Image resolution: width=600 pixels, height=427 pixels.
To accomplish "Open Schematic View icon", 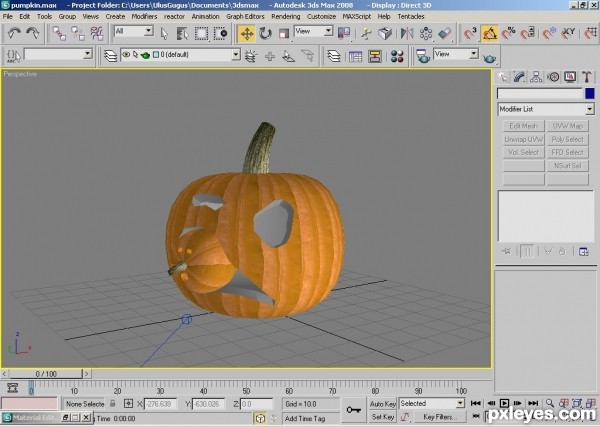I will click(374, 56).
